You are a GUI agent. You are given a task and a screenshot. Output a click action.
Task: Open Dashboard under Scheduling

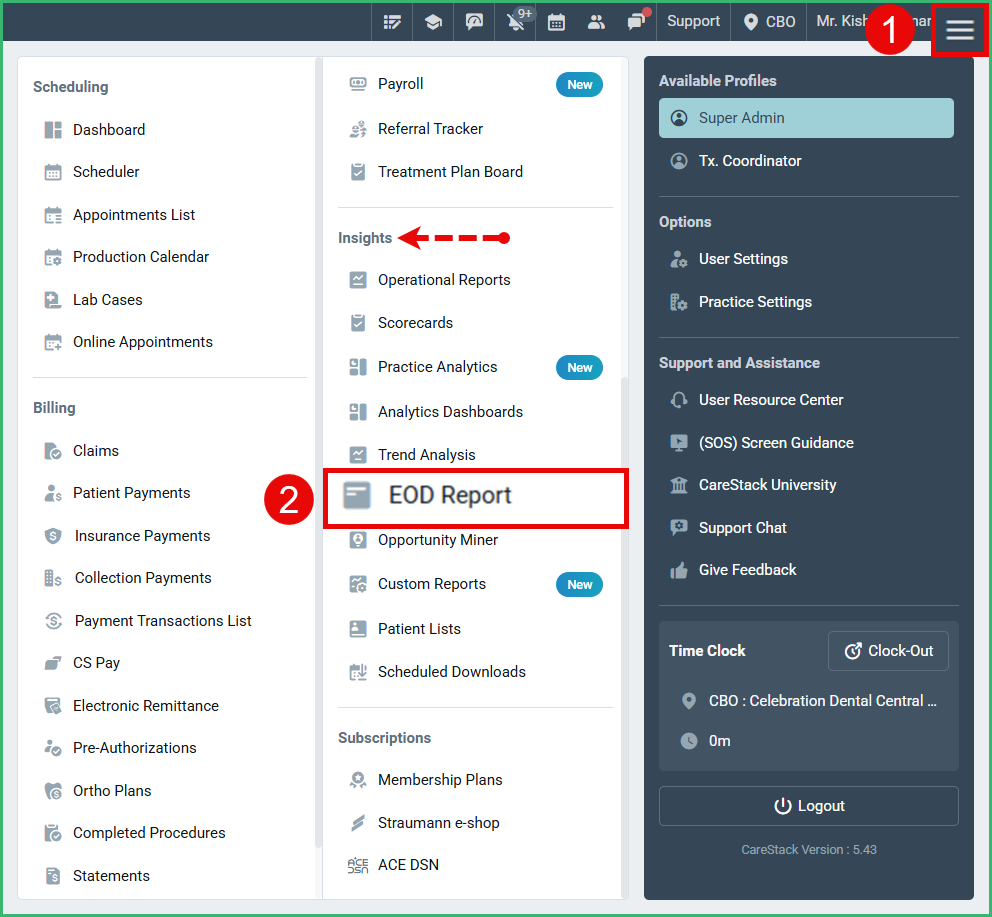point(109,130)
